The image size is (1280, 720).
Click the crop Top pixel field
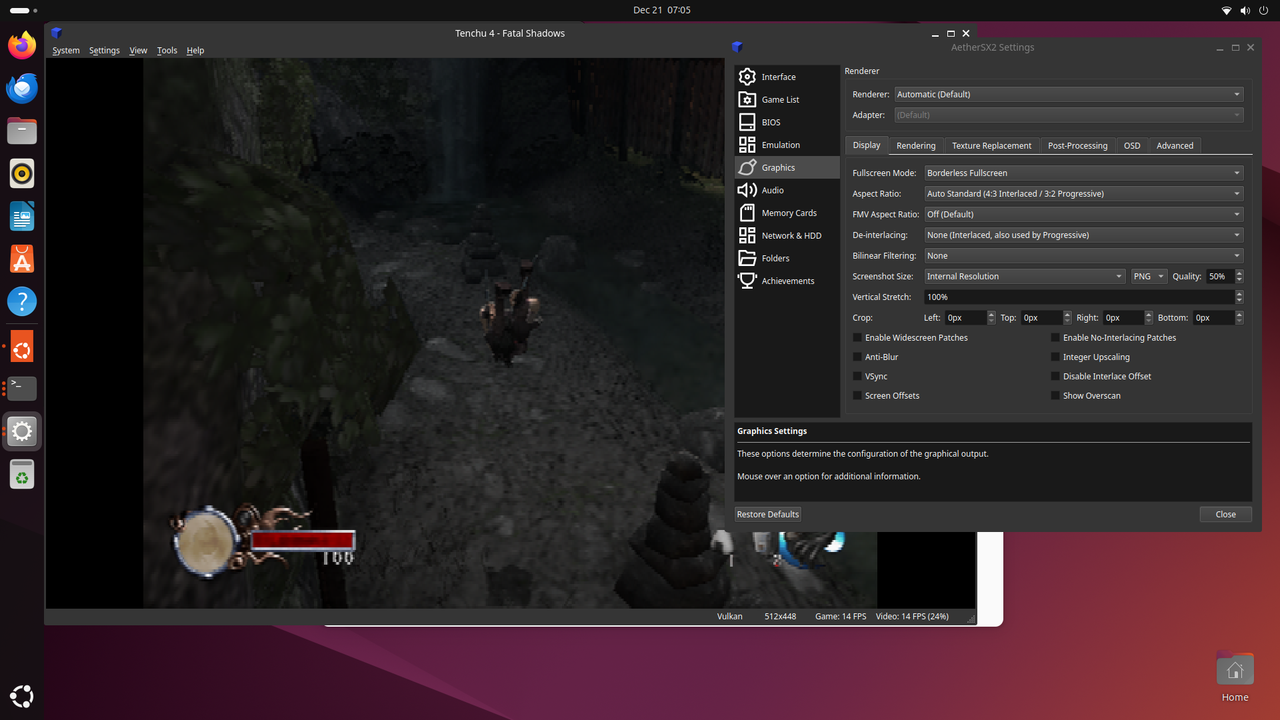coord(1042,318)
